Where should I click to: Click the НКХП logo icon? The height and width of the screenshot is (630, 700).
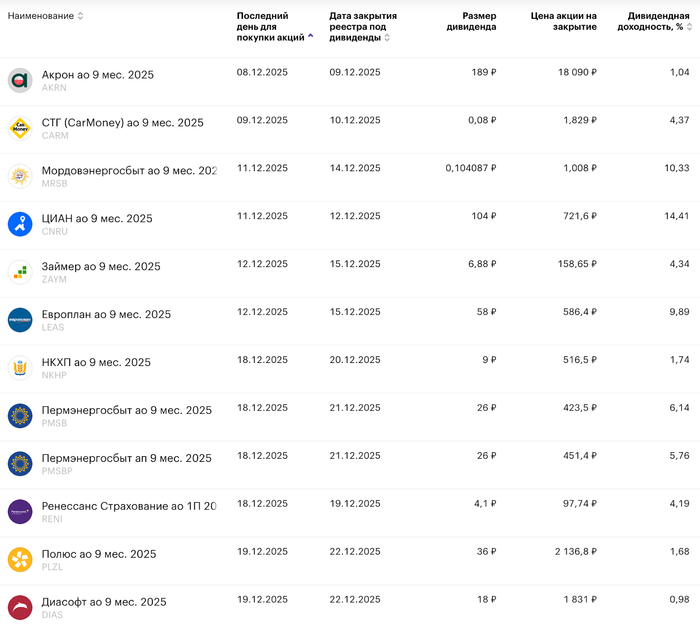coord(20,368)
